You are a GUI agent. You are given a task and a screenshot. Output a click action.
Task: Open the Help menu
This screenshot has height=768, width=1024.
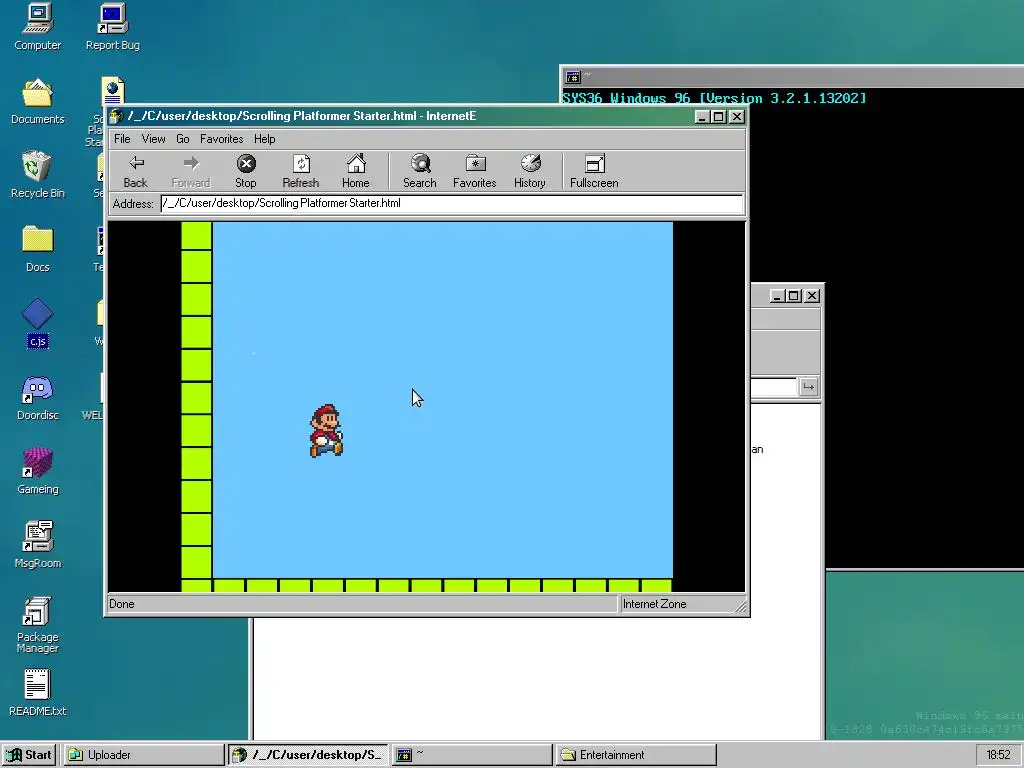[x=264, y=138]
